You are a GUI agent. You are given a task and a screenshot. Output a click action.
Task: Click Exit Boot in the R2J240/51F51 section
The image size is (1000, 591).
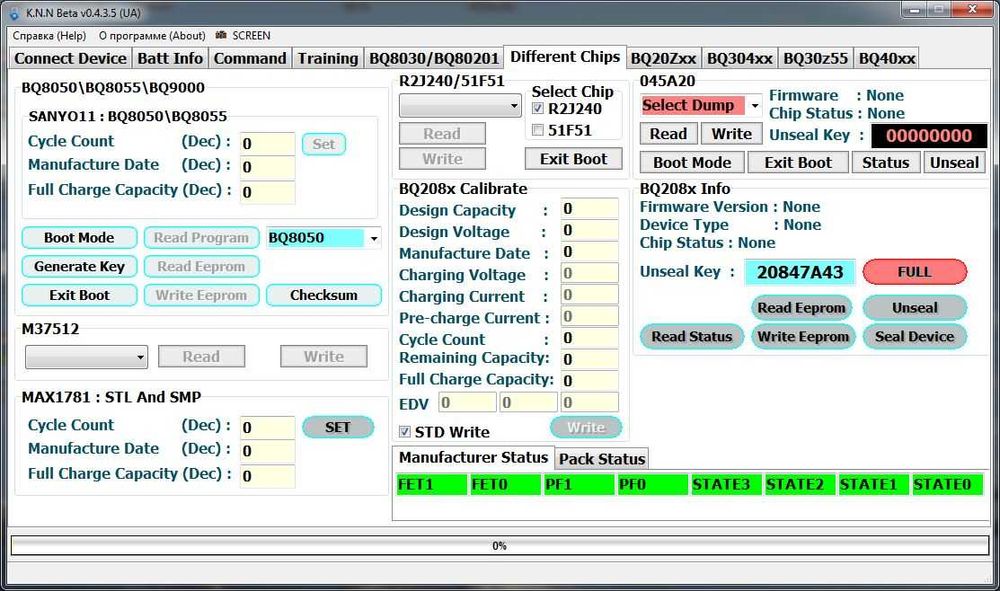click(x=573, y=159)
